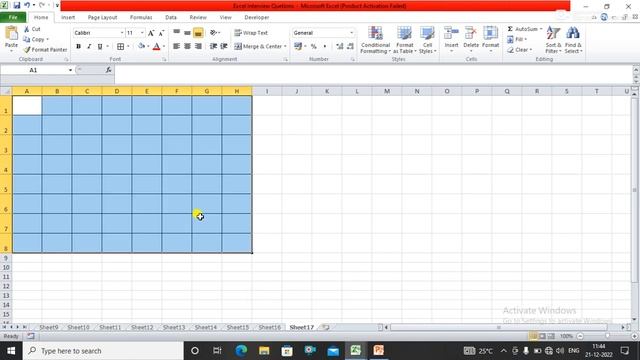Increase font size with Grow Font

[151, 33]
